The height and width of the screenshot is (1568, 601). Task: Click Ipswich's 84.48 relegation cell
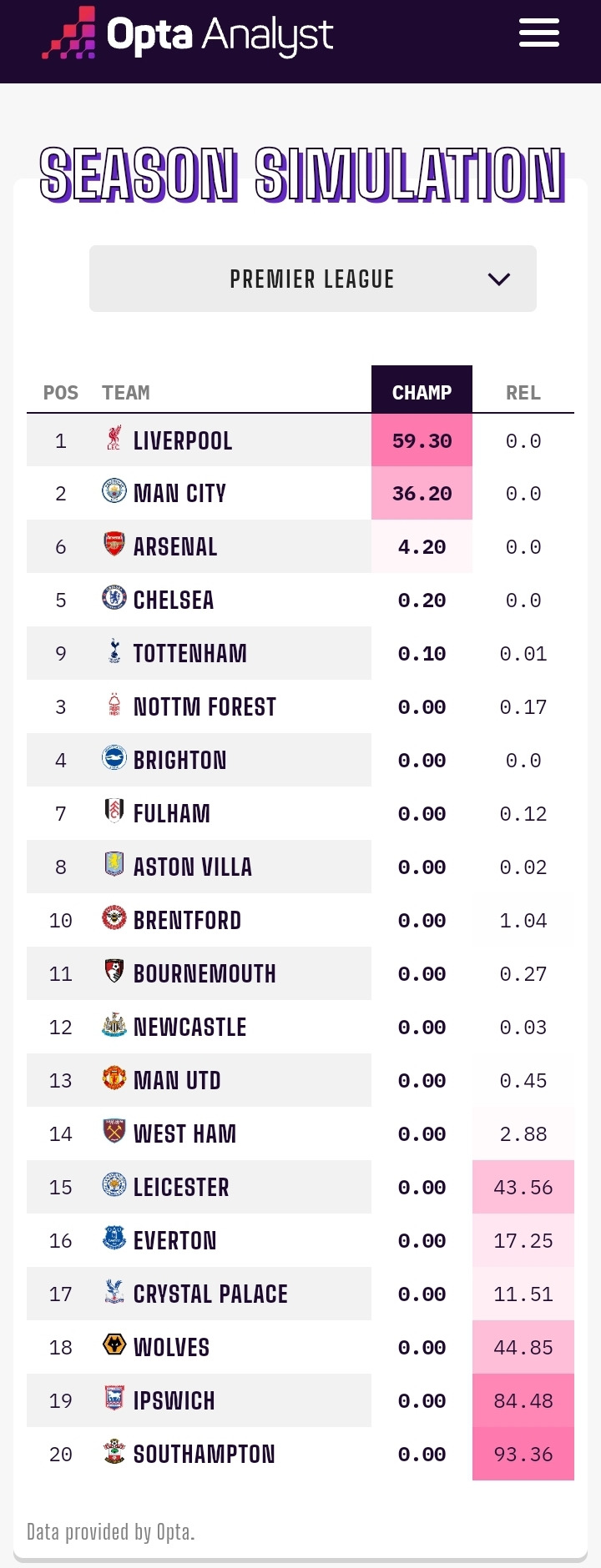[523, 1401]
